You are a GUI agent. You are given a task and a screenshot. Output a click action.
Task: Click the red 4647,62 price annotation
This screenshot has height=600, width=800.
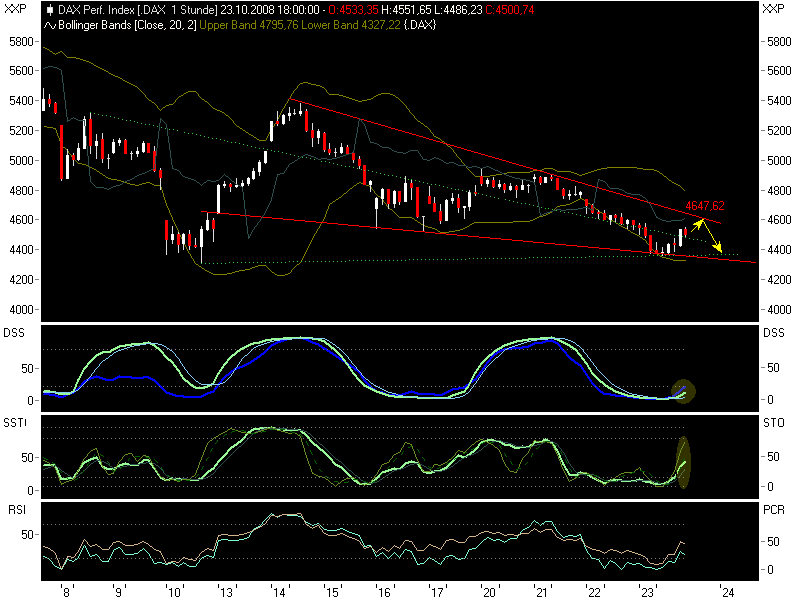705,206
